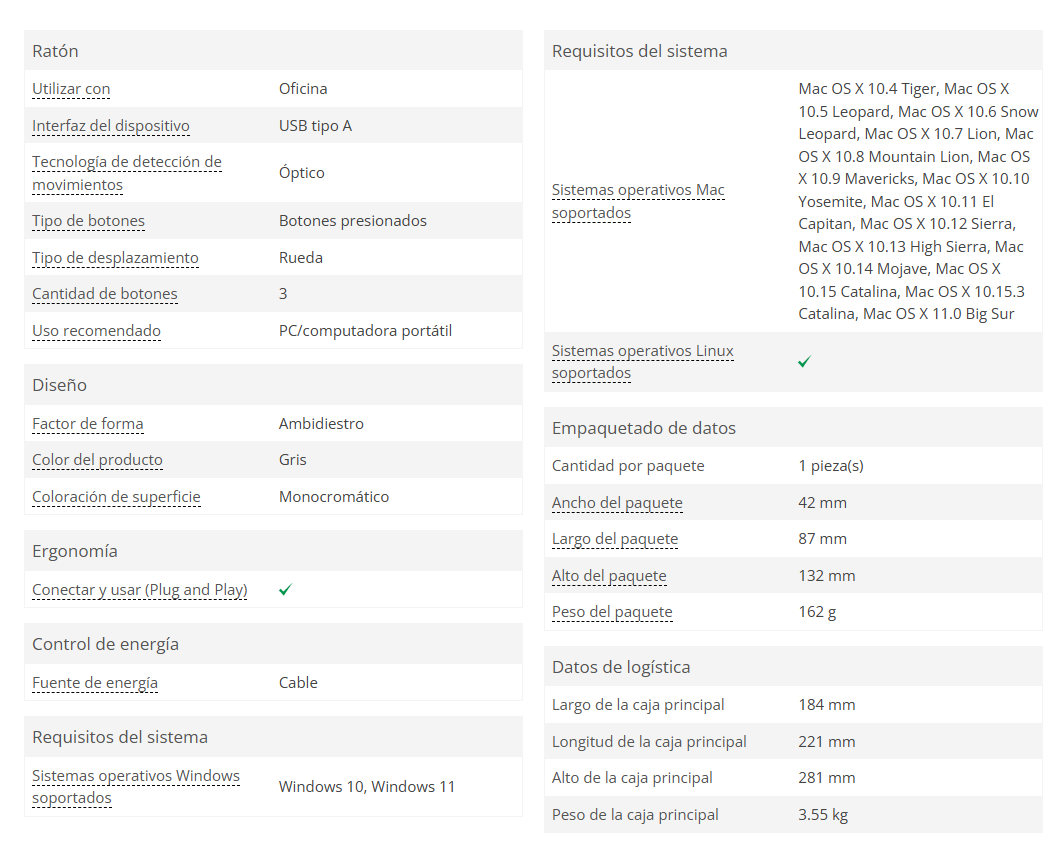
Task: Click "Coloración de superficie" label
Action: point(116,497)
